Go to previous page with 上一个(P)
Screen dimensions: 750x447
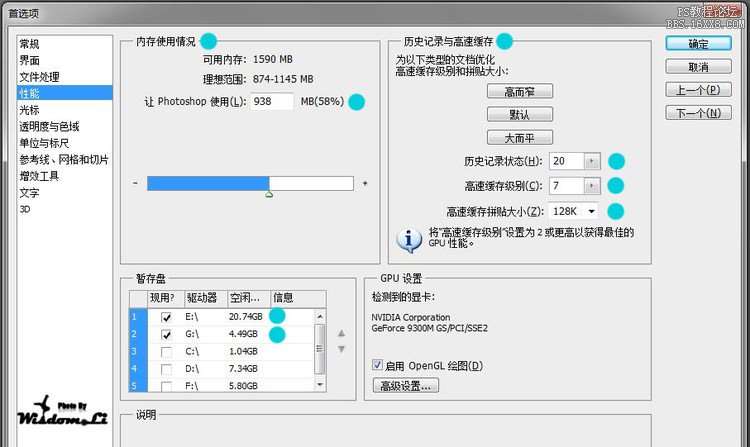click(x=698, y=90)
